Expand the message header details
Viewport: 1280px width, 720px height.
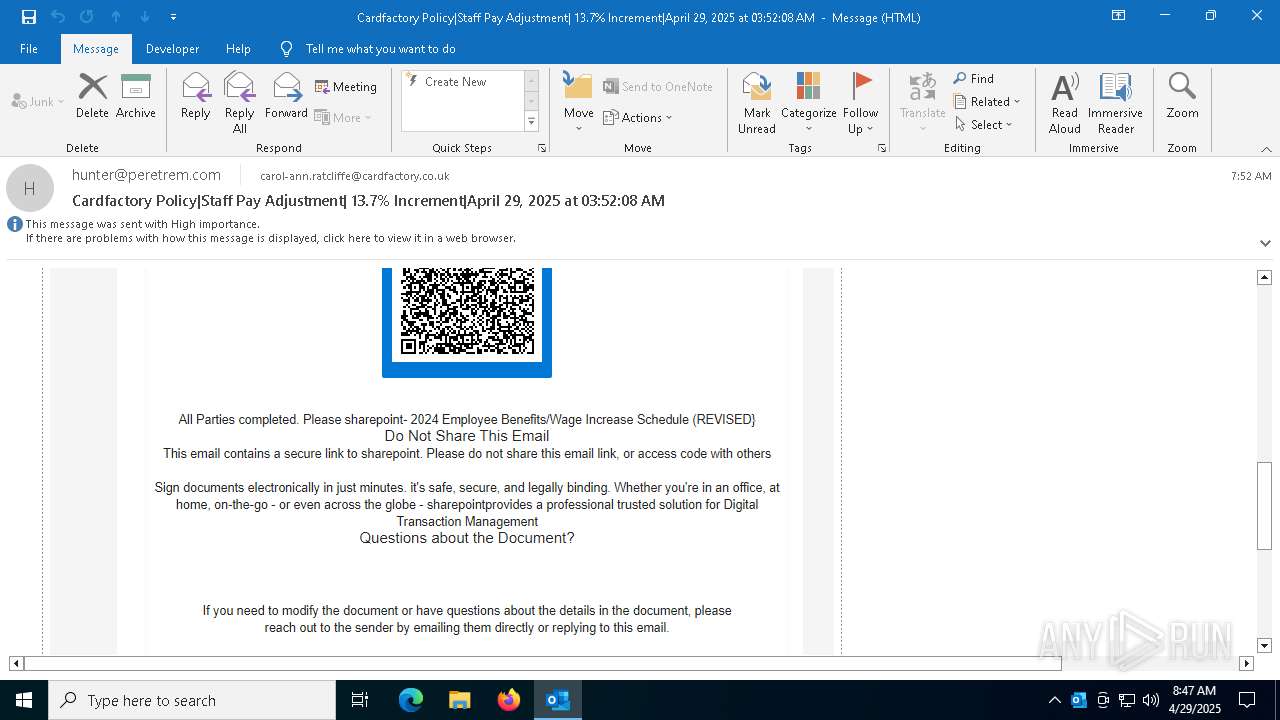1265,243
